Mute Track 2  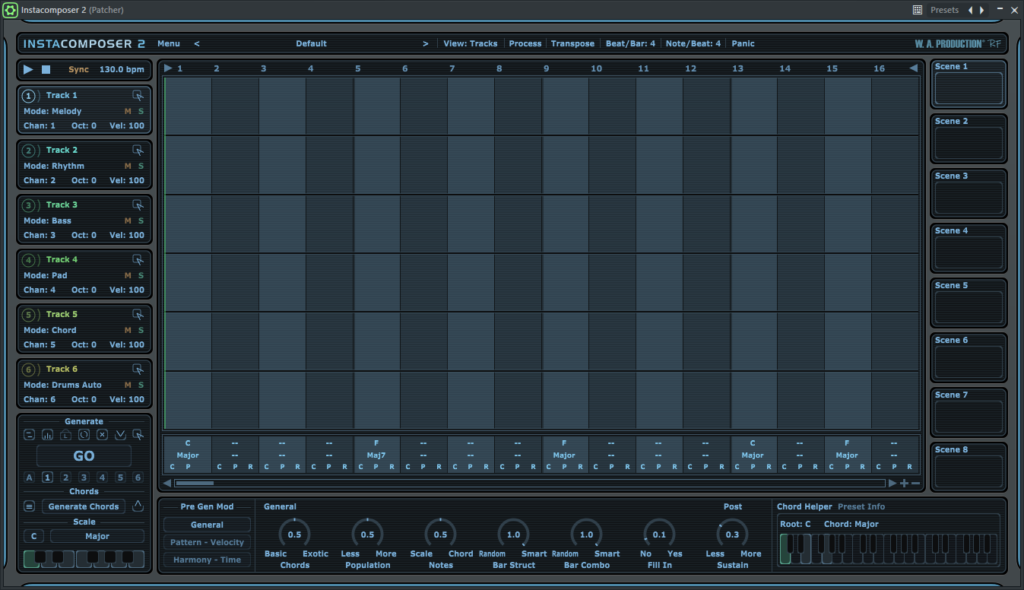(127, 166)
